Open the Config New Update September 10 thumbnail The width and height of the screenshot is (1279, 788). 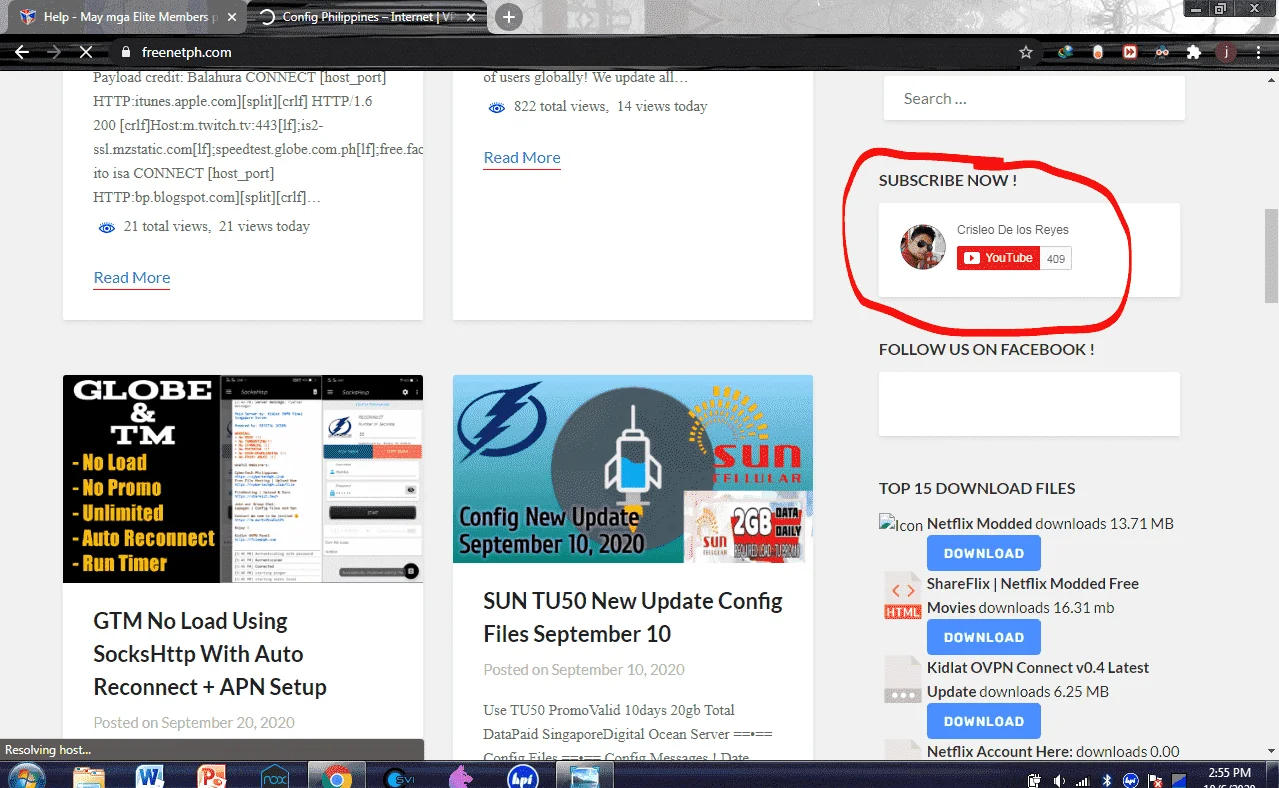(633, 469)
